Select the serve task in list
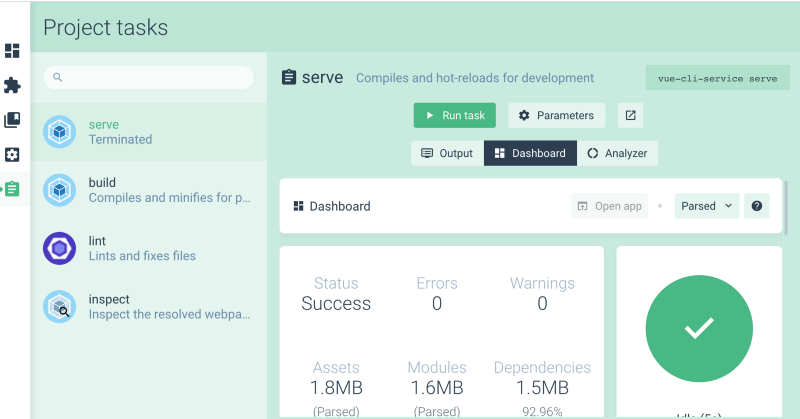Viewport: 800px width, 419px height. click(x=148, y=132)
